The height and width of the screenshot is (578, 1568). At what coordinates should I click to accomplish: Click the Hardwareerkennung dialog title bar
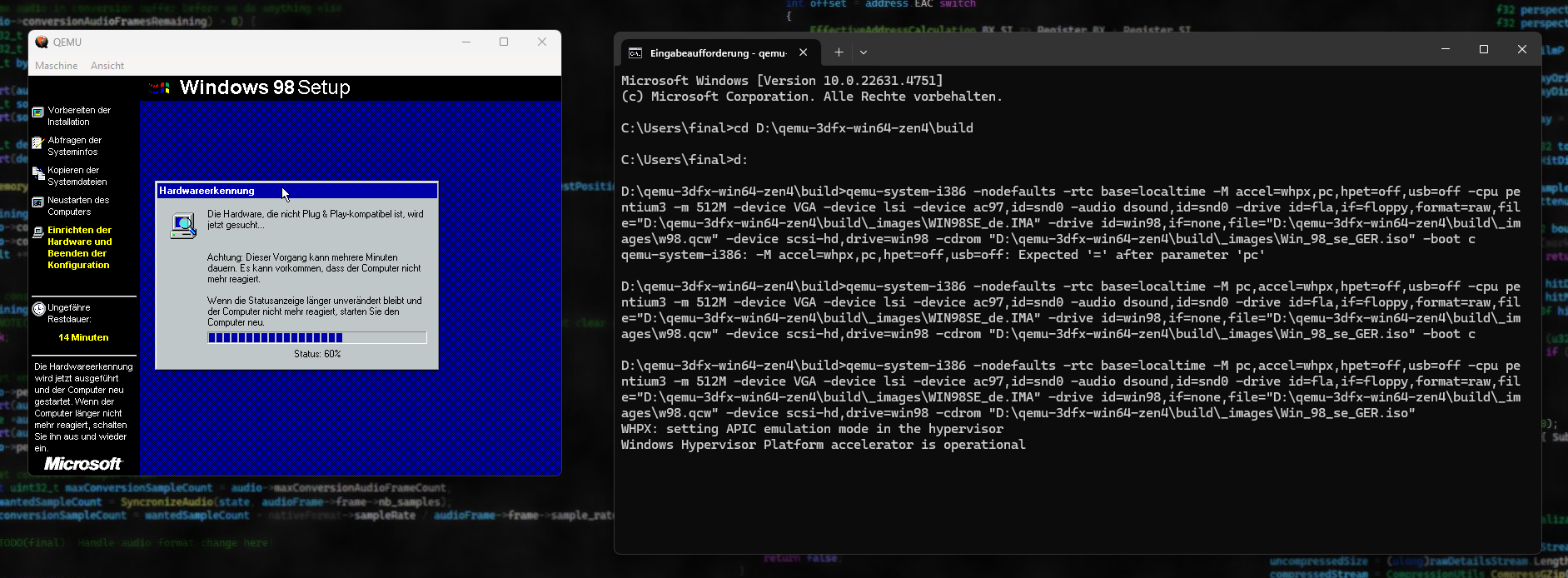click(296, 191)
